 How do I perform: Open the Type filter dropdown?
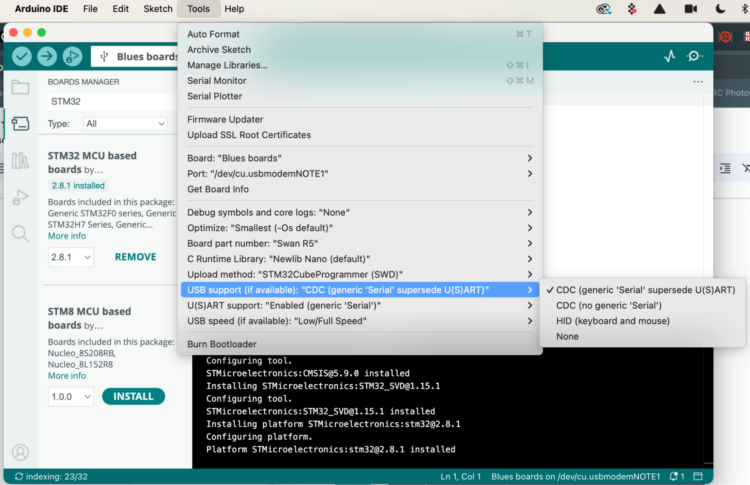tap(125, 124)
